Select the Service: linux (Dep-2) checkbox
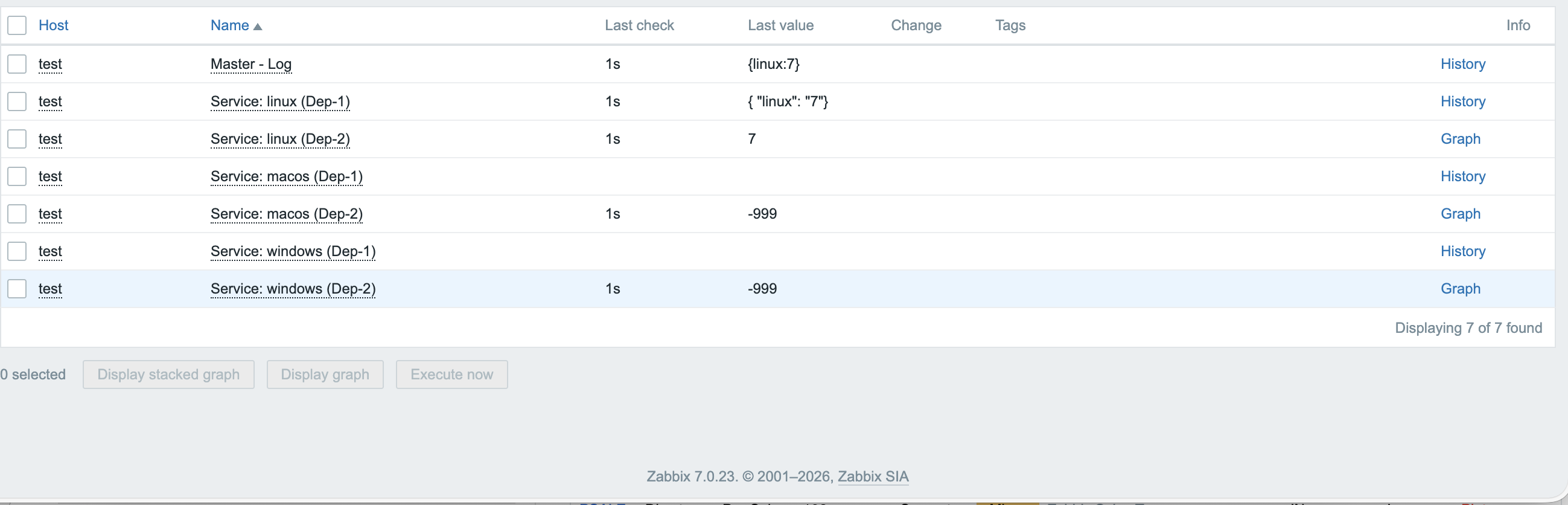Image resolution: width=1568 pixels, height=505 pixels. point(17,139)
